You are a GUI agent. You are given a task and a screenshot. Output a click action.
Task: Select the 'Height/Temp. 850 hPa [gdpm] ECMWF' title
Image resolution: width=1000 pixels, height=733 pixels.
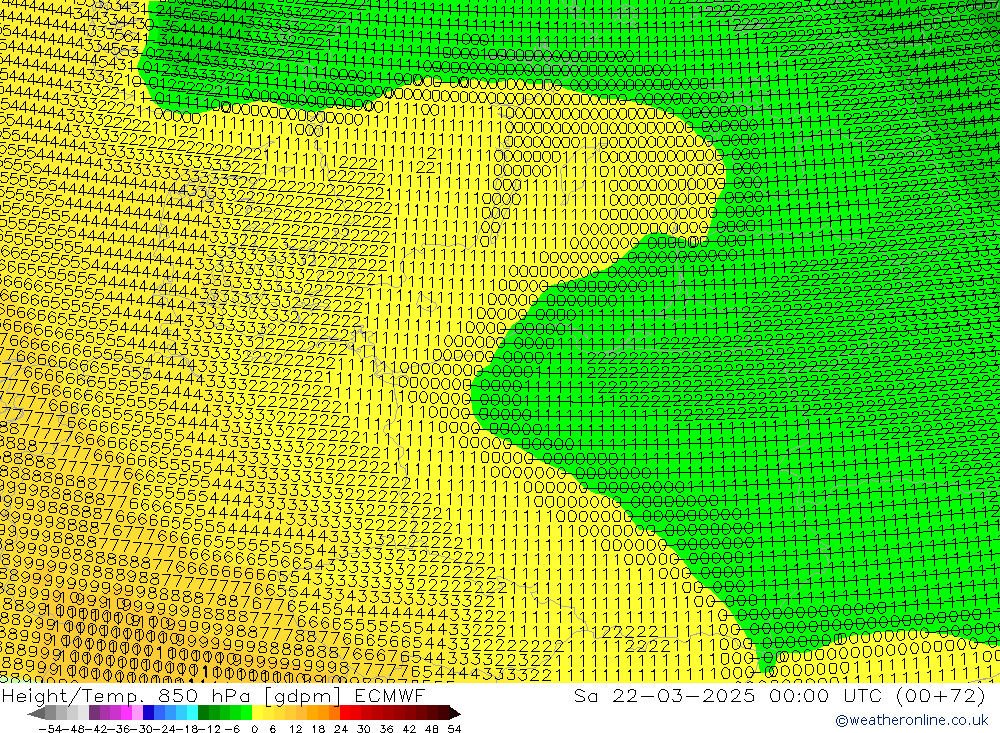tap(213, 695)
